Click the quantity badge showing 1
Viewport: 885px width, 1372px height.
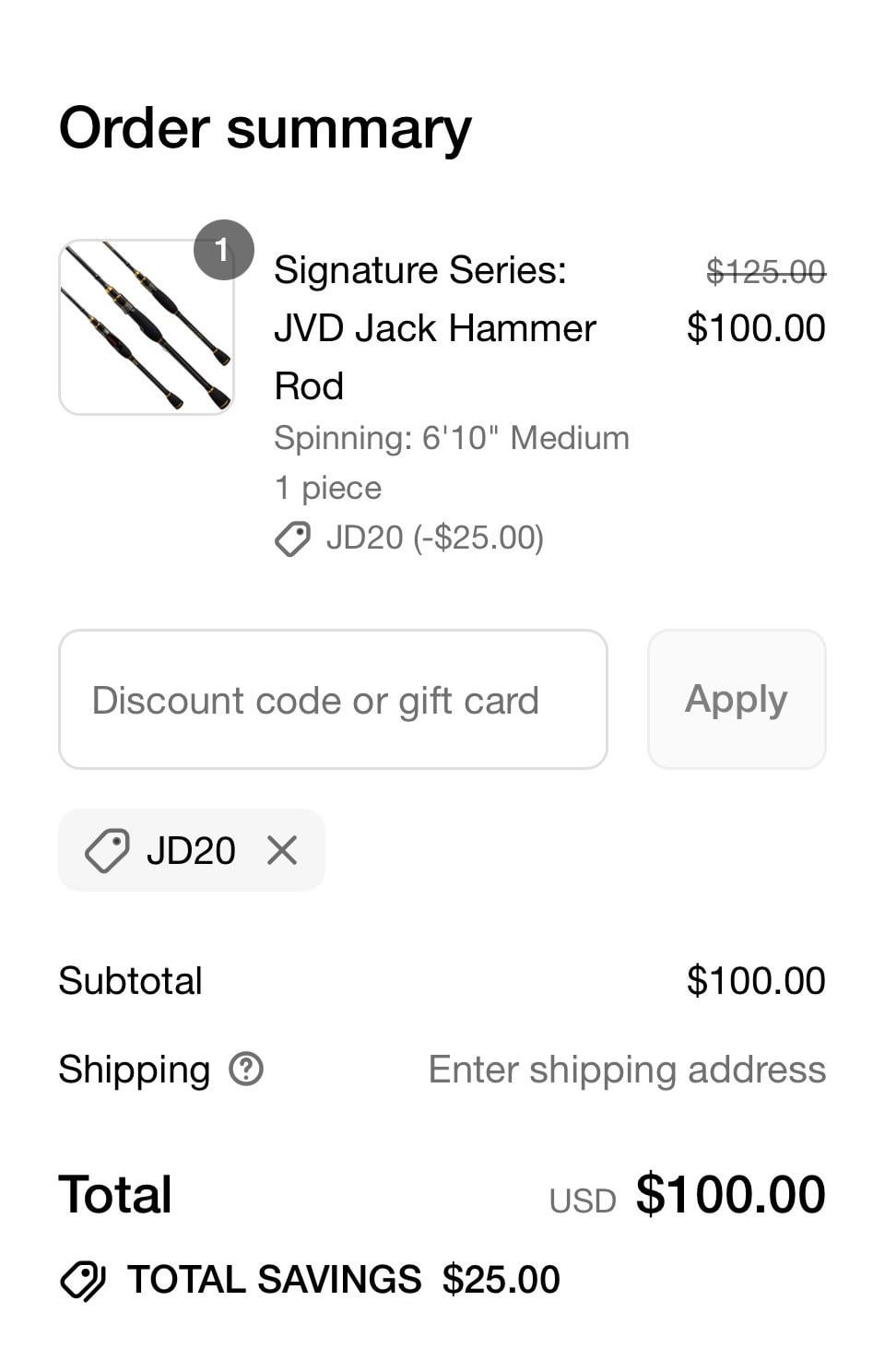click(x=222, y=250)
